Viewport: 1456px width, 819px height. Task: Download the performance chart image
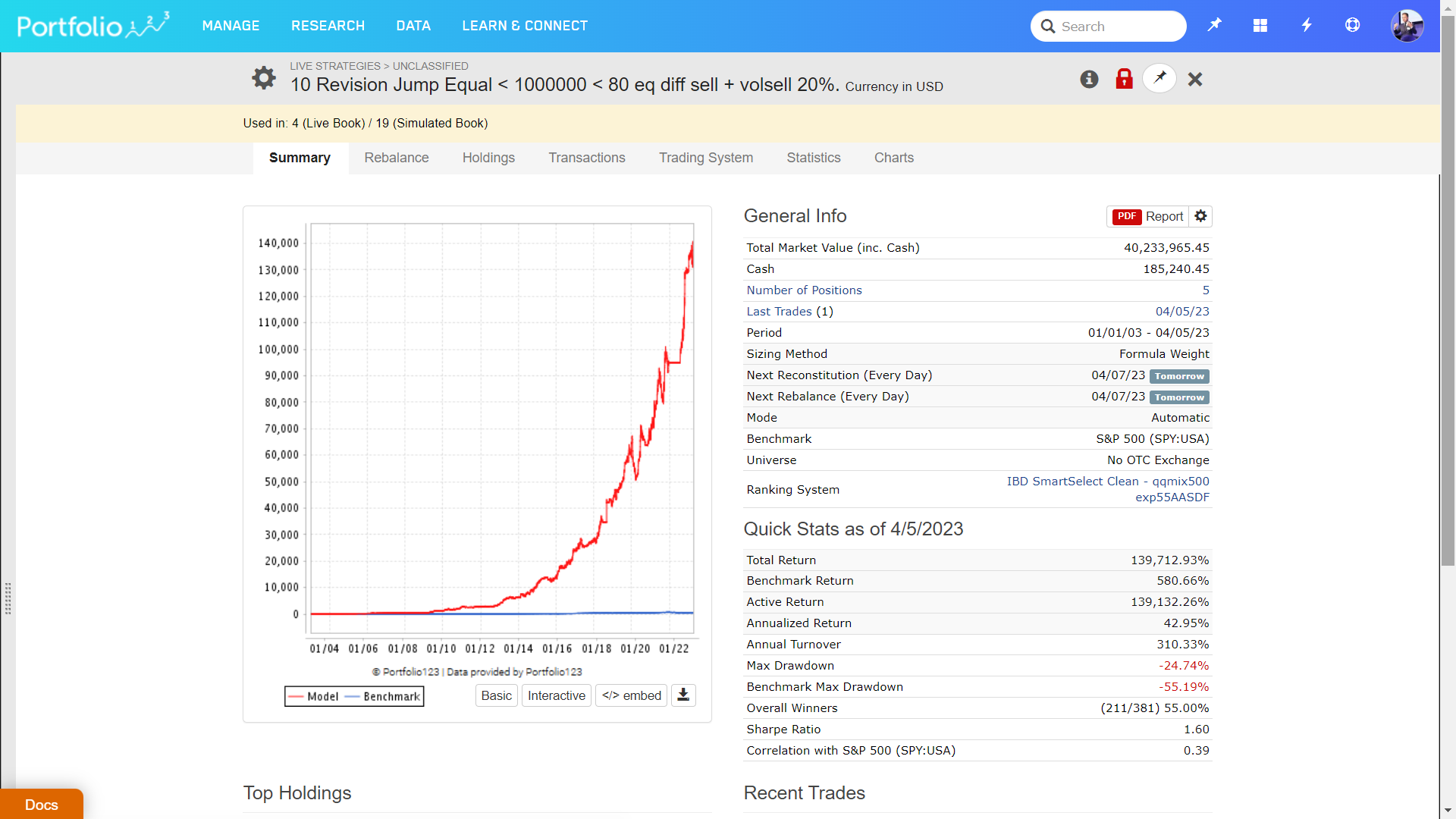[683, 695]
